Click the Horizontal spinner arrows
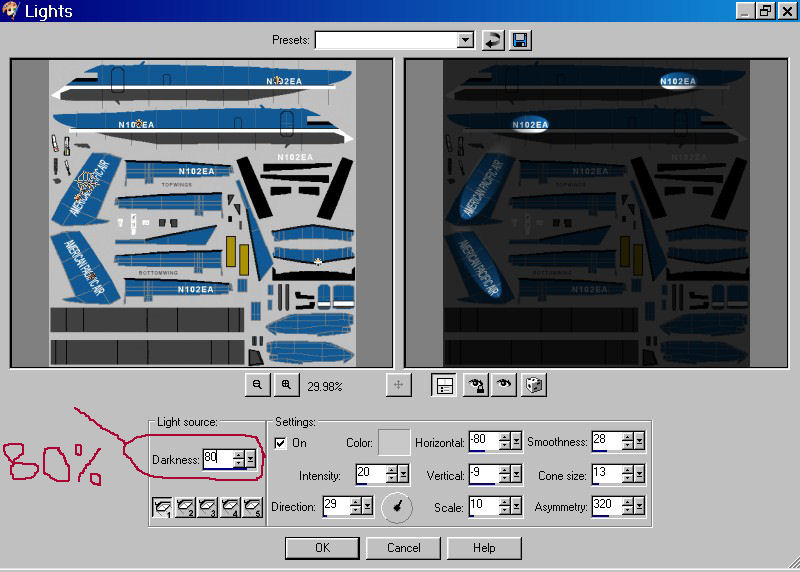Screen dimensions: 800x572 point(505,441)
